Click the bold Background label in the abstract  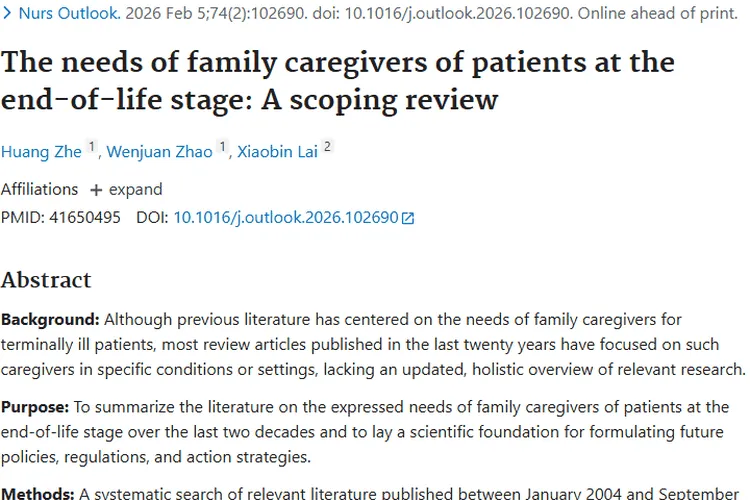pyautogui.click(x=50, y=320)
